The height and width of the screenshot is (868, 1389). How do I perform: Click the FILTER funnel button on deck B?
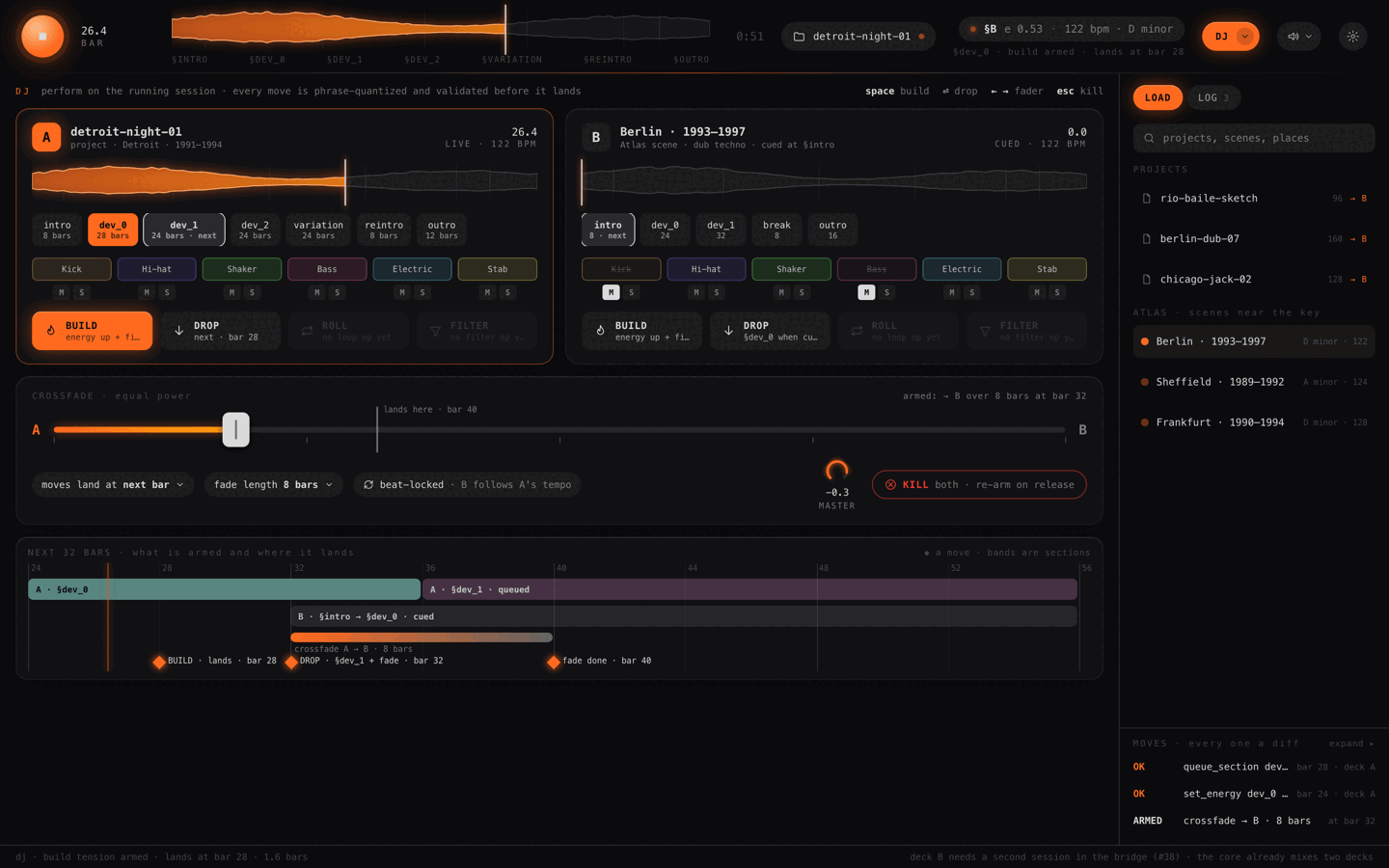point(1026,331)
